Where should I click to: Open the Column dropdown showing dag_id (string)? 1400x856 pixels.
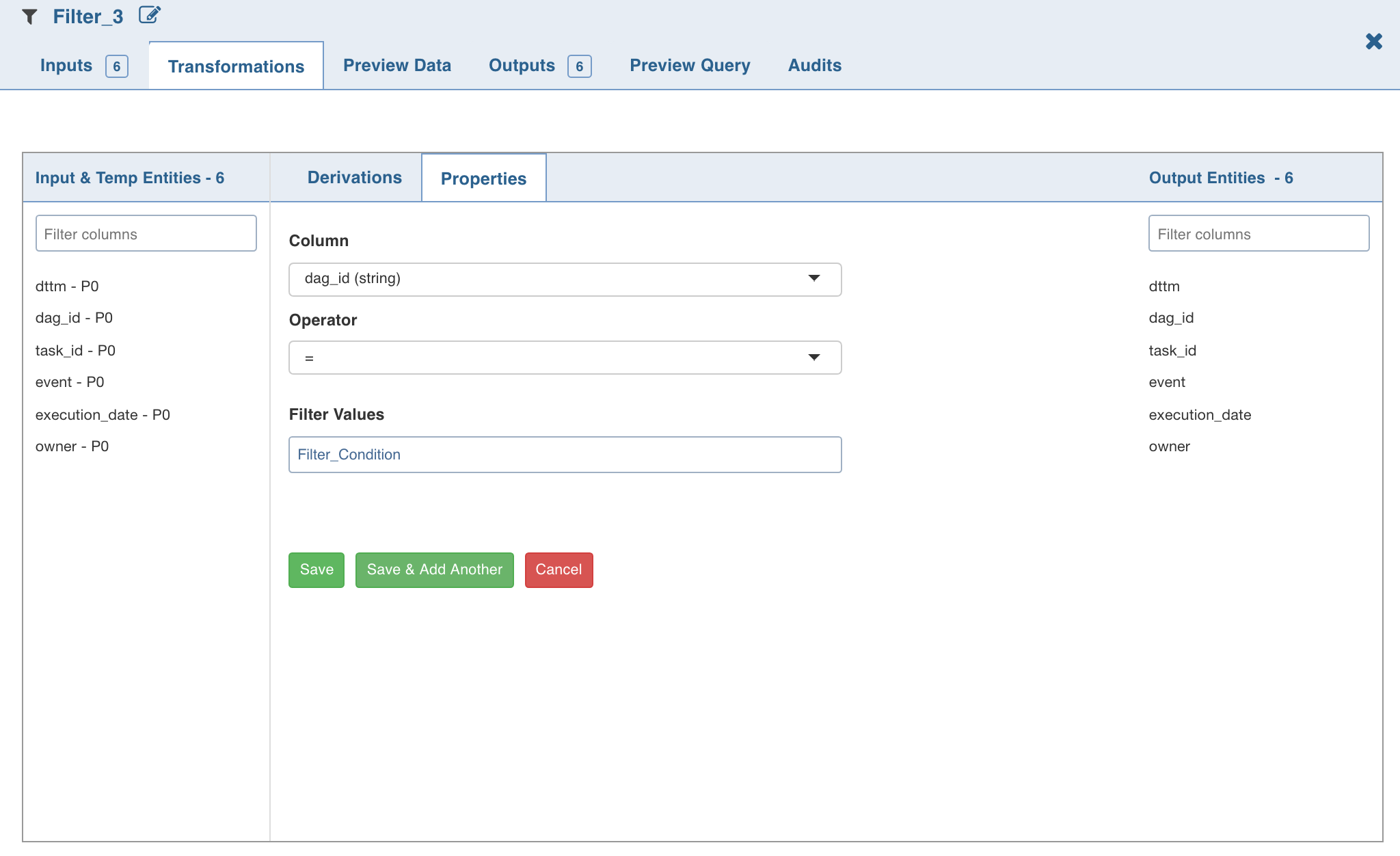(x=565, y=280)
